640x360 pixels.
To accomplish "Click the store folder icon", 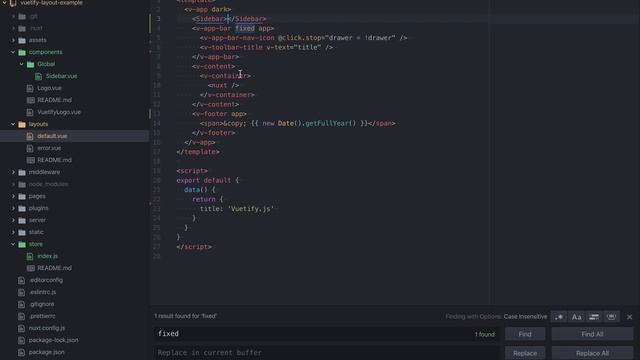I will point(22,244).
